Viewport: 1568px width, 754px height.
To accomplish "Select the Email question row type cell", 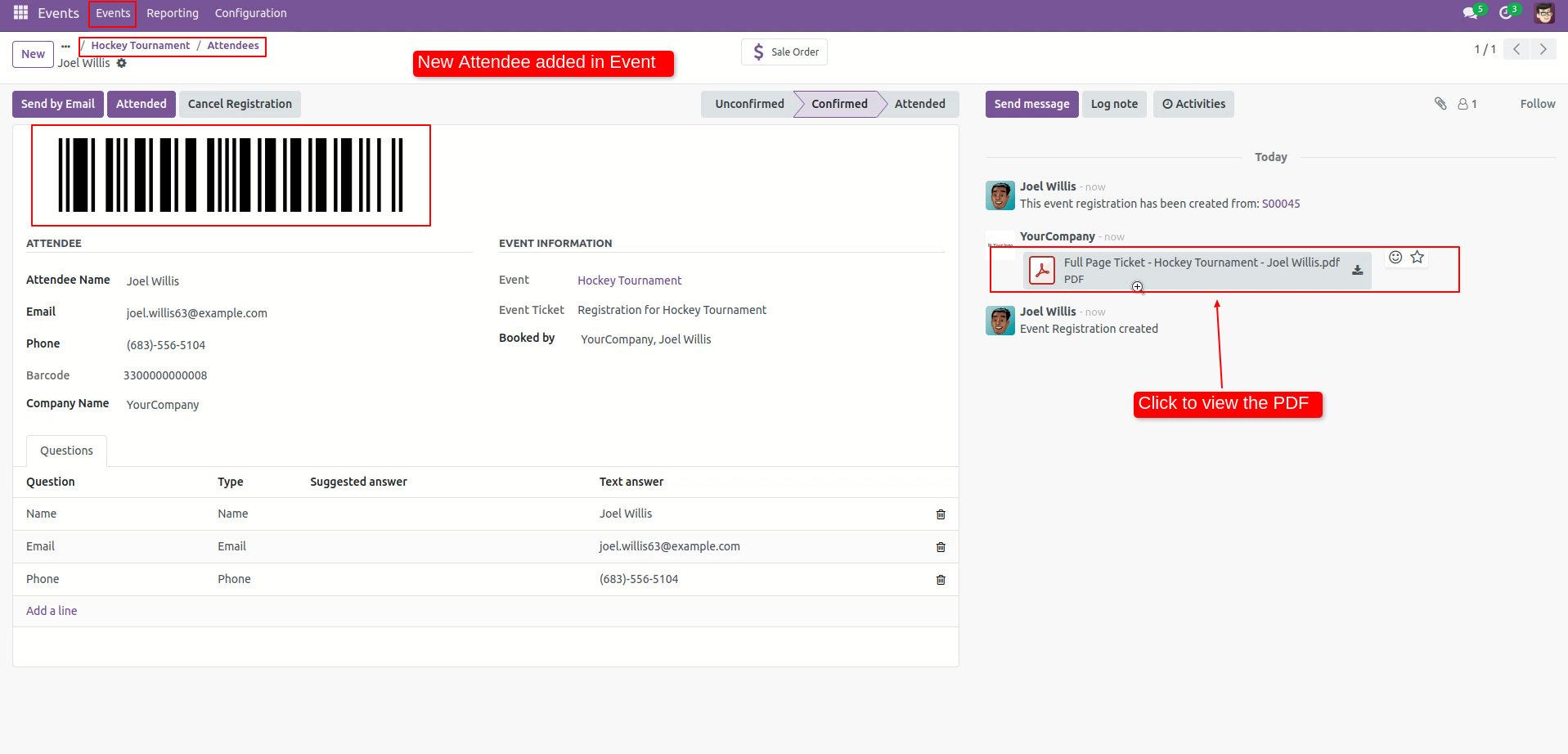I will pyautogui.click(x=231, y=546).
